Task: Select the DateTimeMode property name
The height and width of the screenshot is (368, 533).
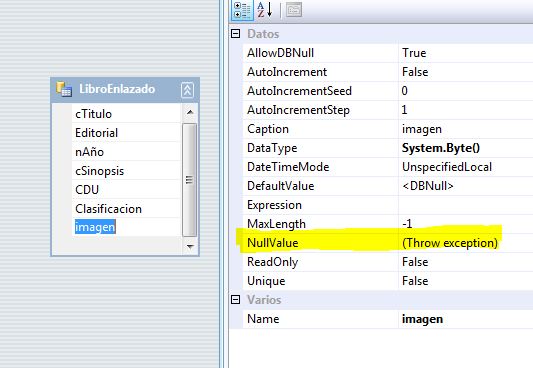Action: point(288,167)
